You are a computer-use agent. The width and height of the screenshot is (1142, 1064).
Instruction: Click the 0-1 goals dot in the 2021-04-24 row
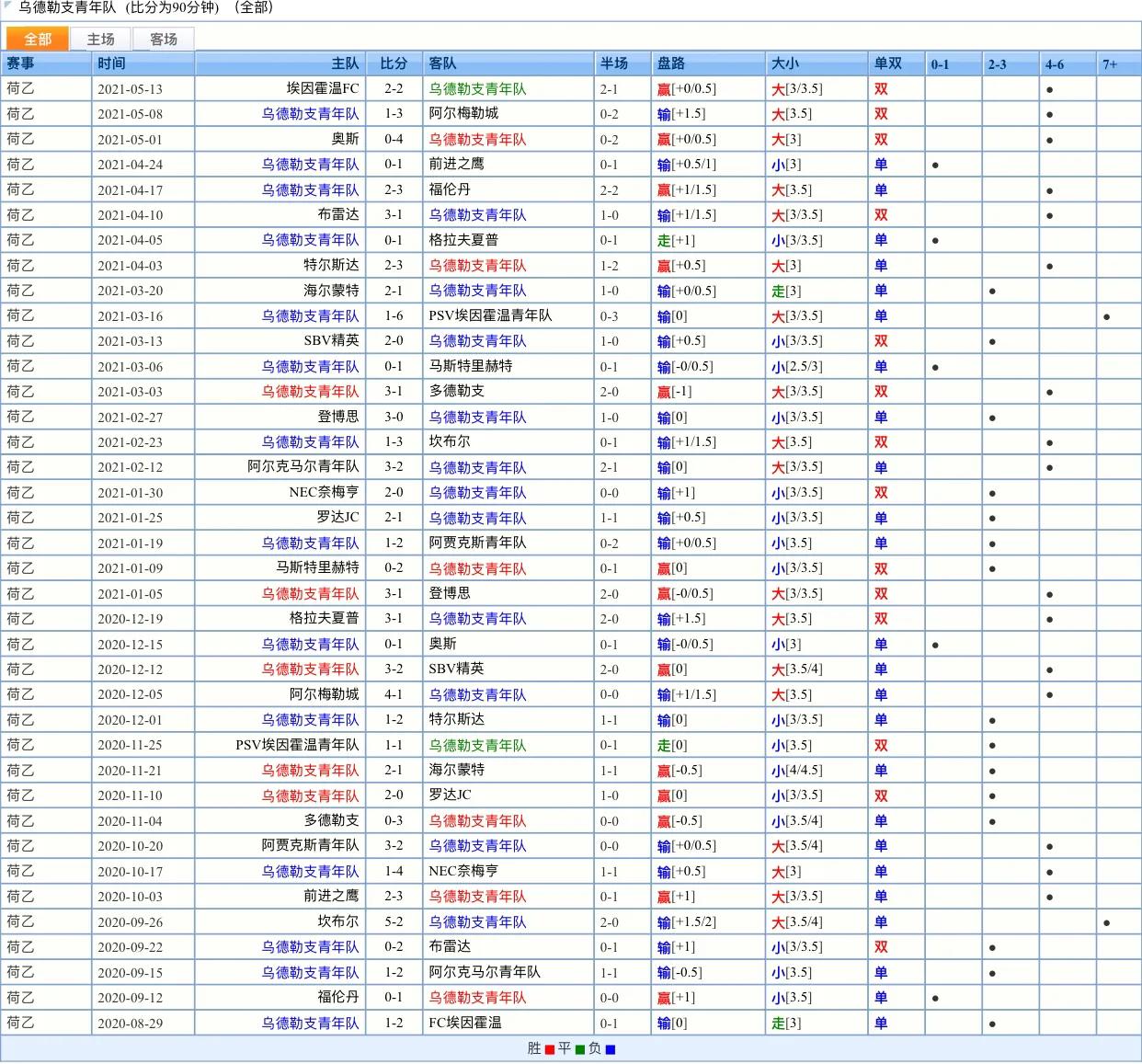click(x=935, y=166)
